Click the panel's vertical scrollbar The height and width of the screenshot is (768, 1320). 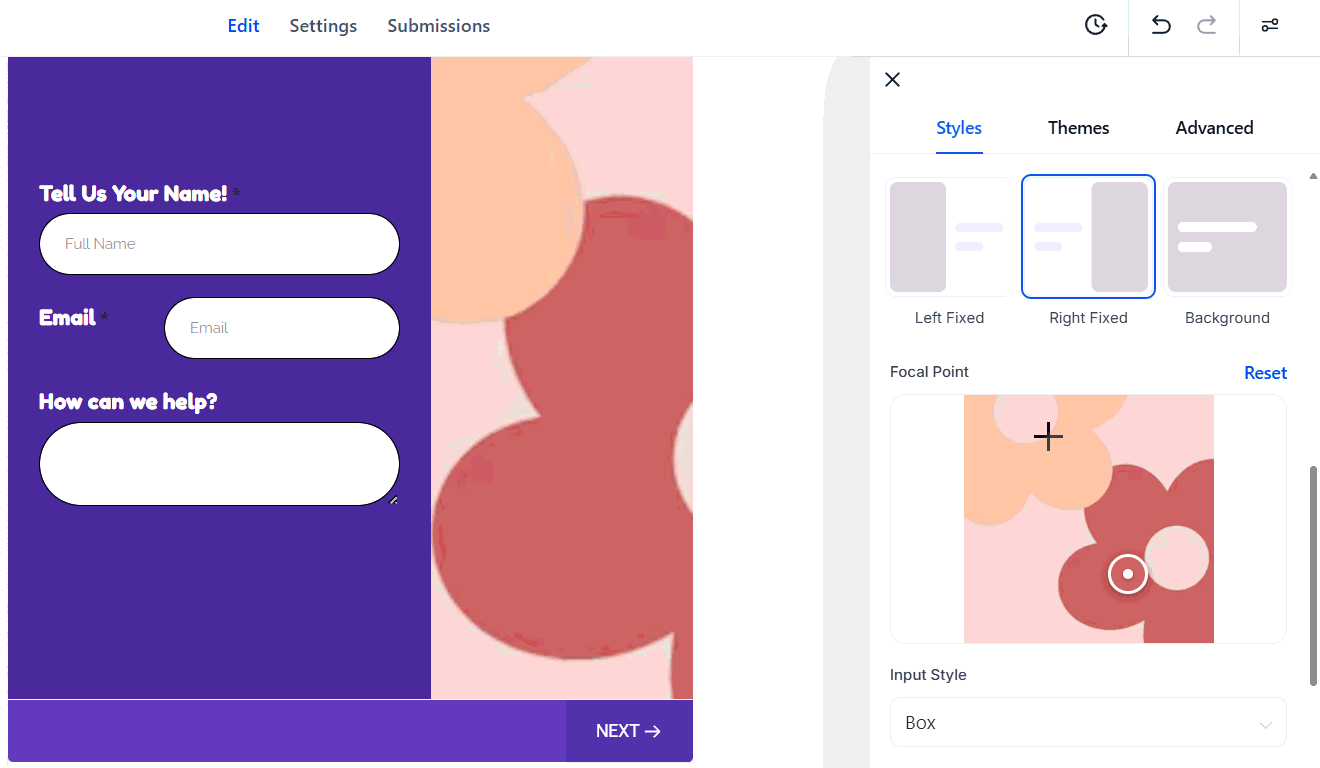1313,575
